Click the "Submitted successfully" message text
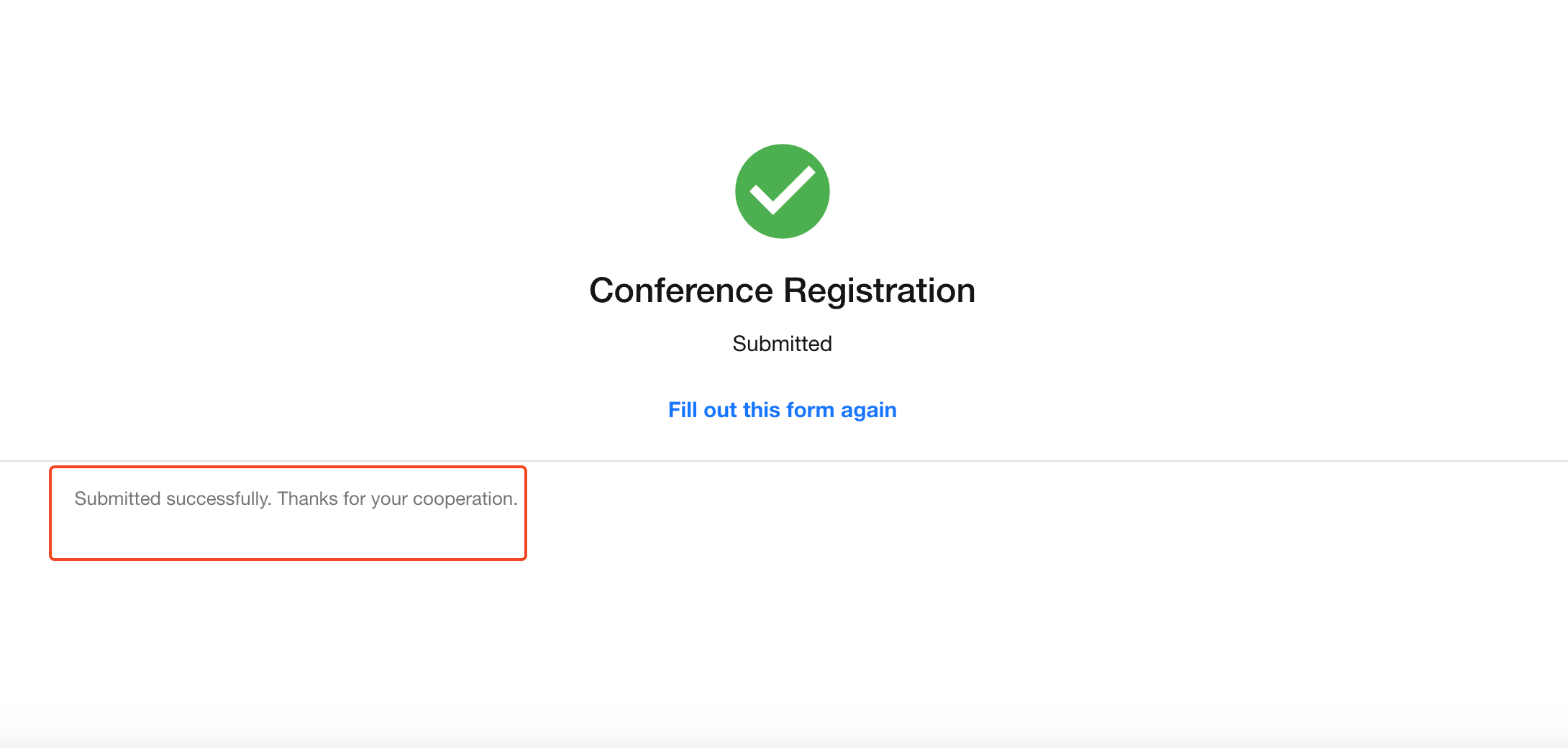 click(x=173, y=498)
